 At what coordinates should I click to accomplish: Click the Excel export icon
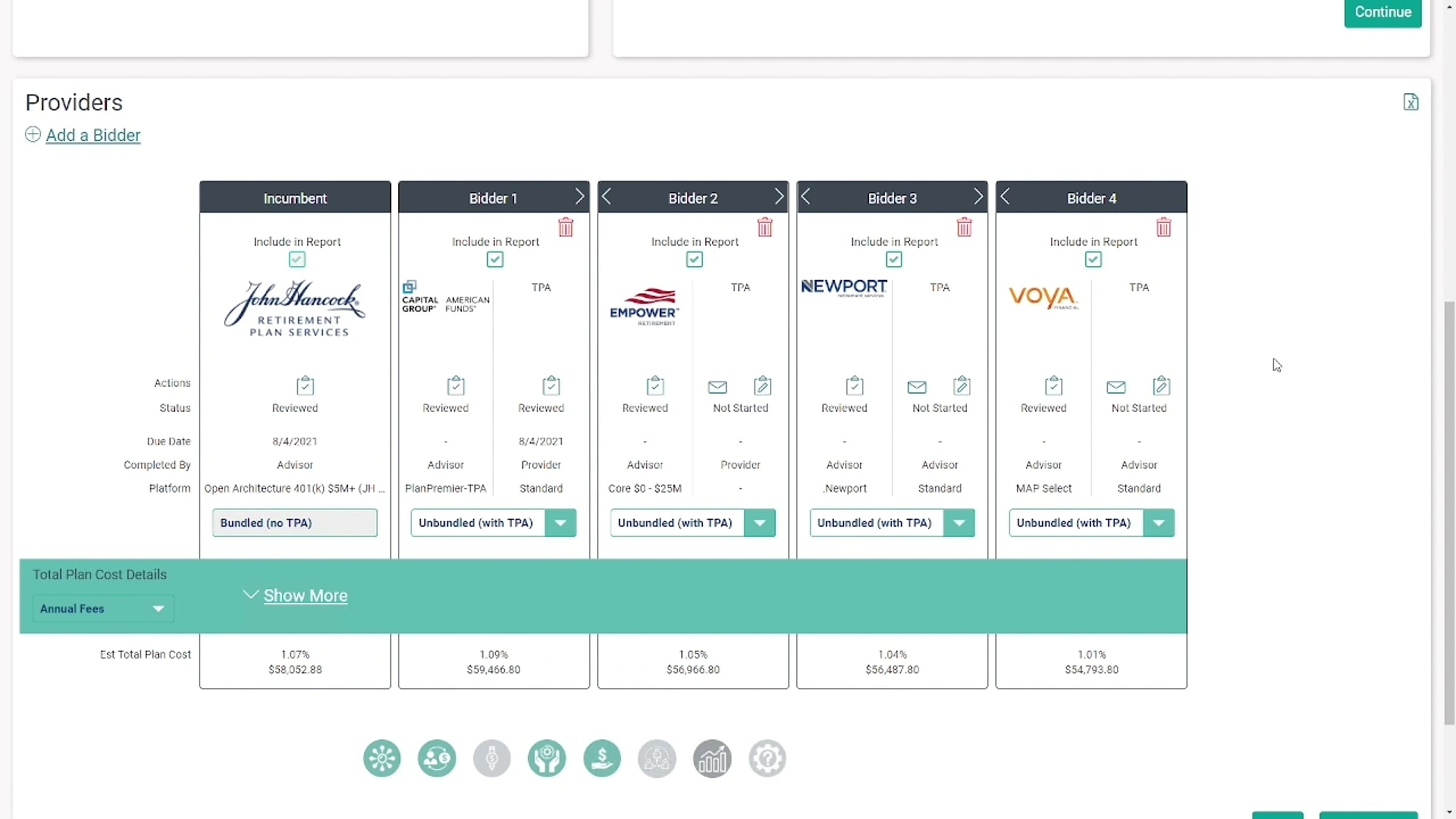(x=1410, y=103)
